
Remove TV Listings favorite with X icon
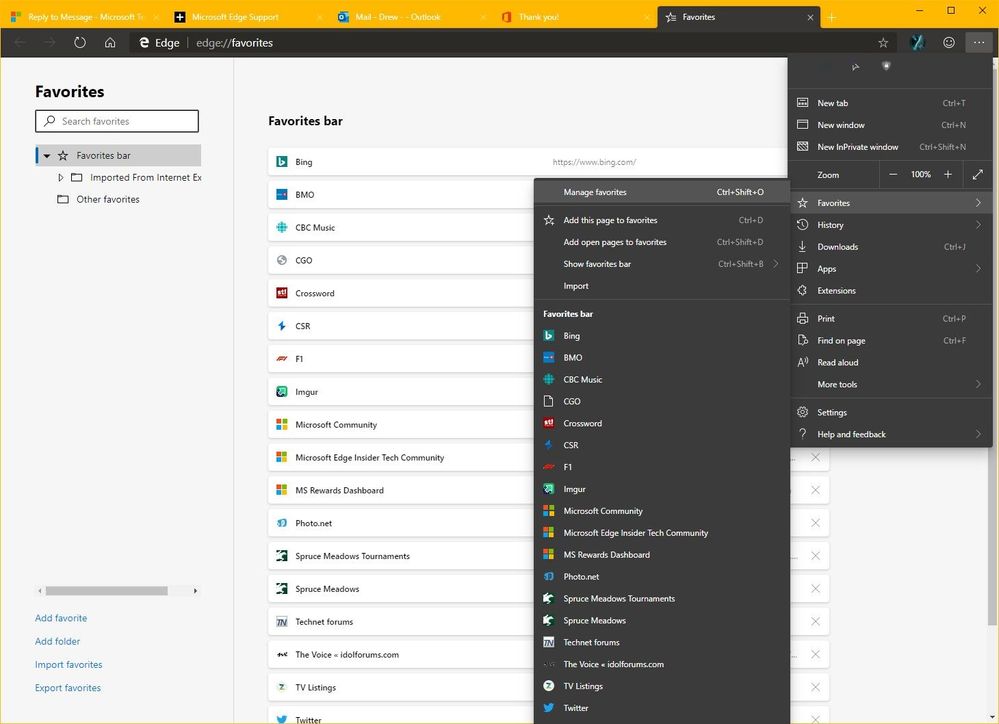pos(816,688)
